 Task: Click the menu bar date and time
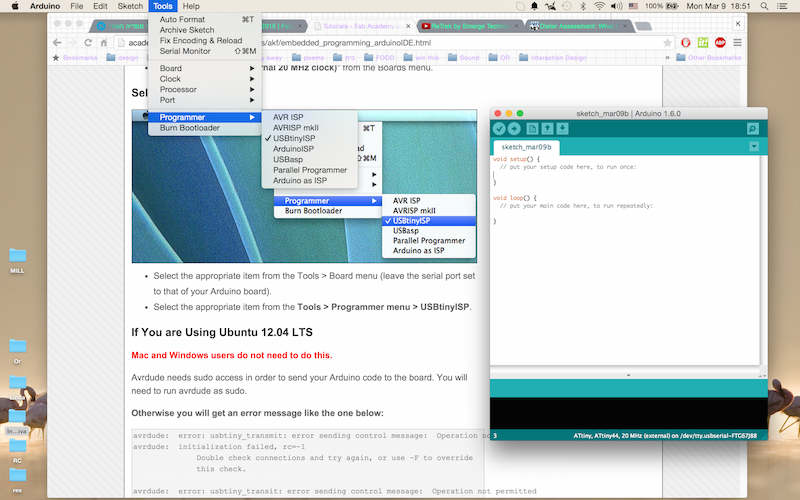(x=718, y=6)
